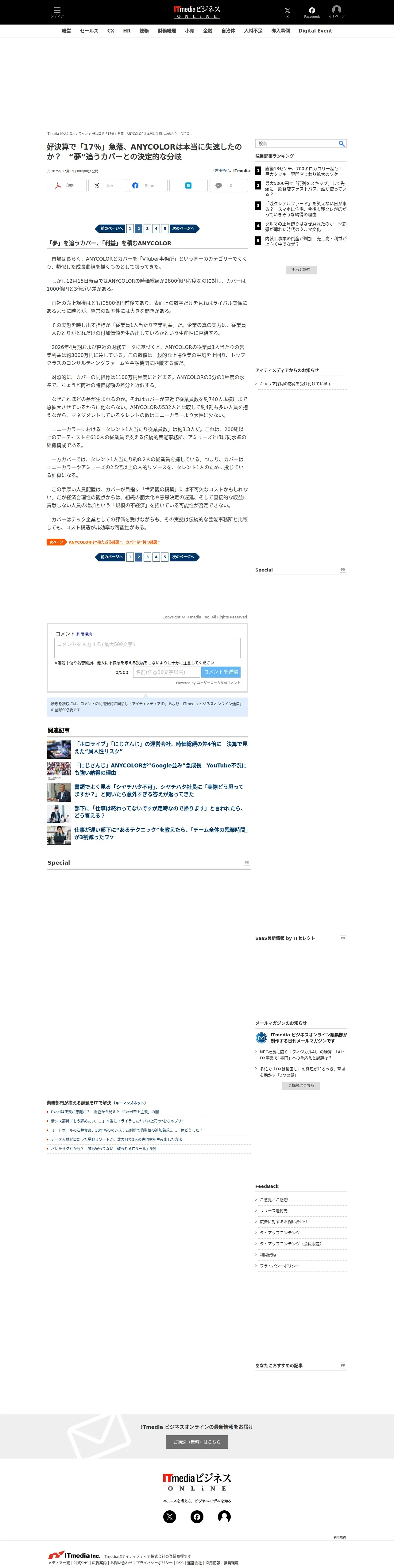Open the 人材不足 navigation category

pyautogui.click(x=253, y=31)
